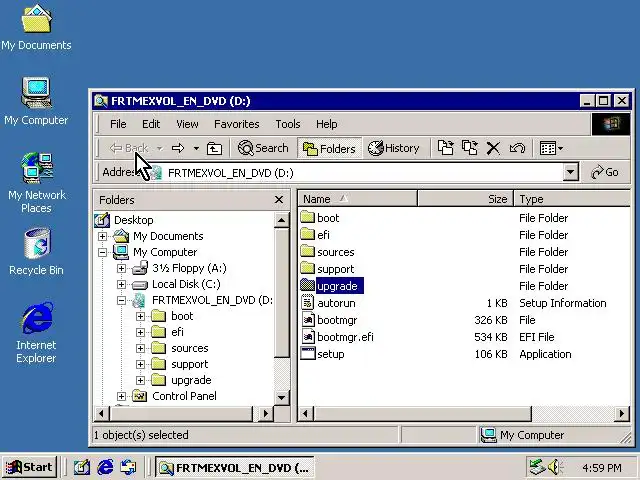
Task: Collapse the FRTMEXVOL_EN_DVD (D:) node
Action: click(x=121, y=300)
